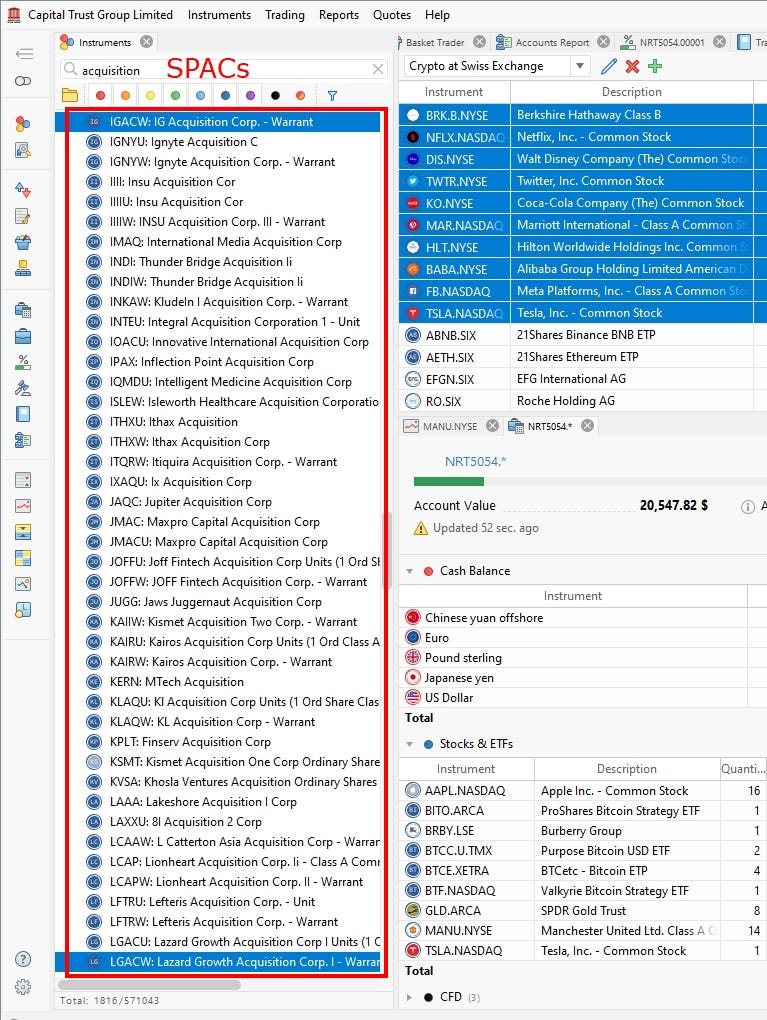This screenshot has width=767, height=1020.
Task: Click the percent sidebar icon
Action: 23,362
